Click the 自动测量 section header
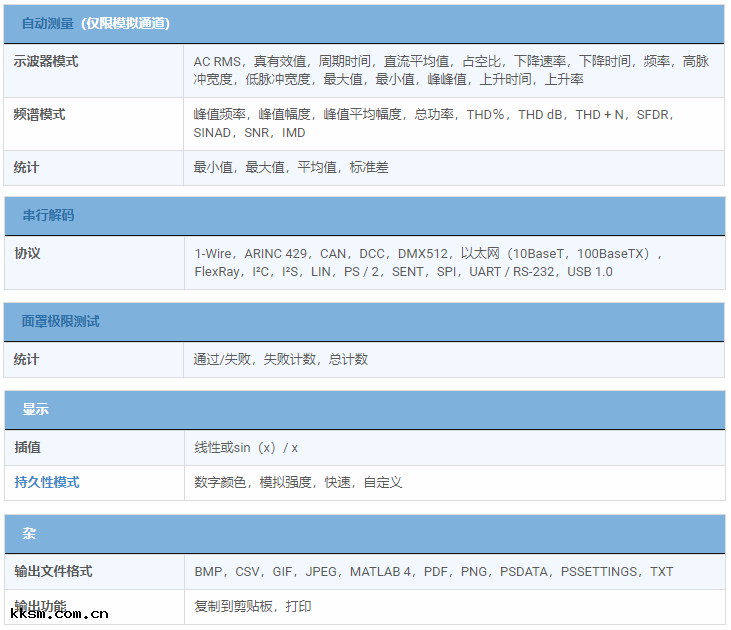 (x=96, y=24)
